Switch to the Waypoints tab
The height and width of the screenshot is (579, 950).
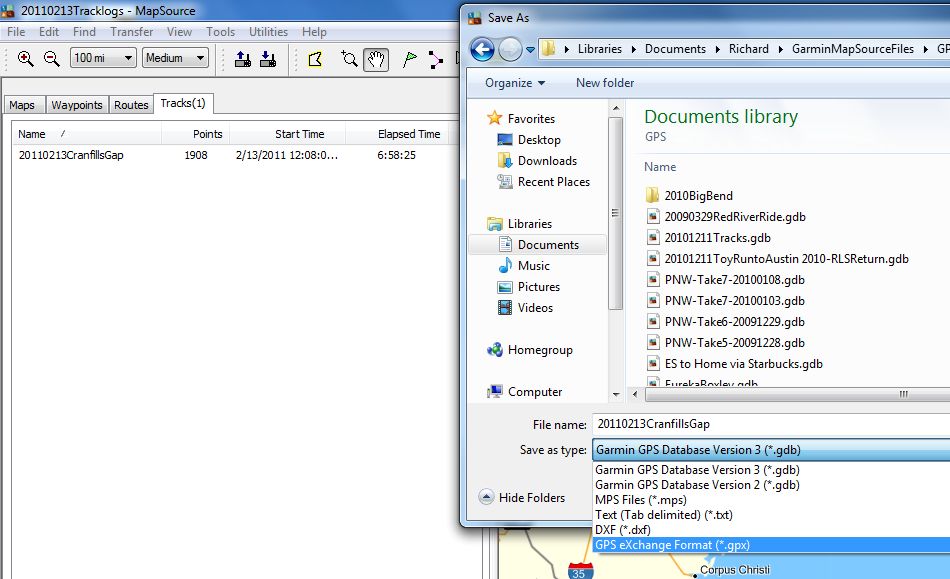(x=77, y=105)
